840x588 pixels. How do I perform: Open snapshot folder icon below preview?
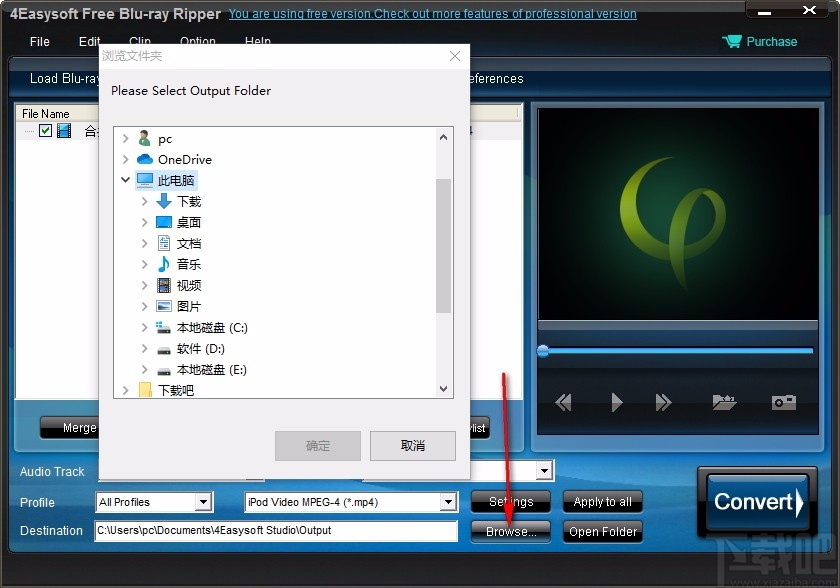[724, 402]
